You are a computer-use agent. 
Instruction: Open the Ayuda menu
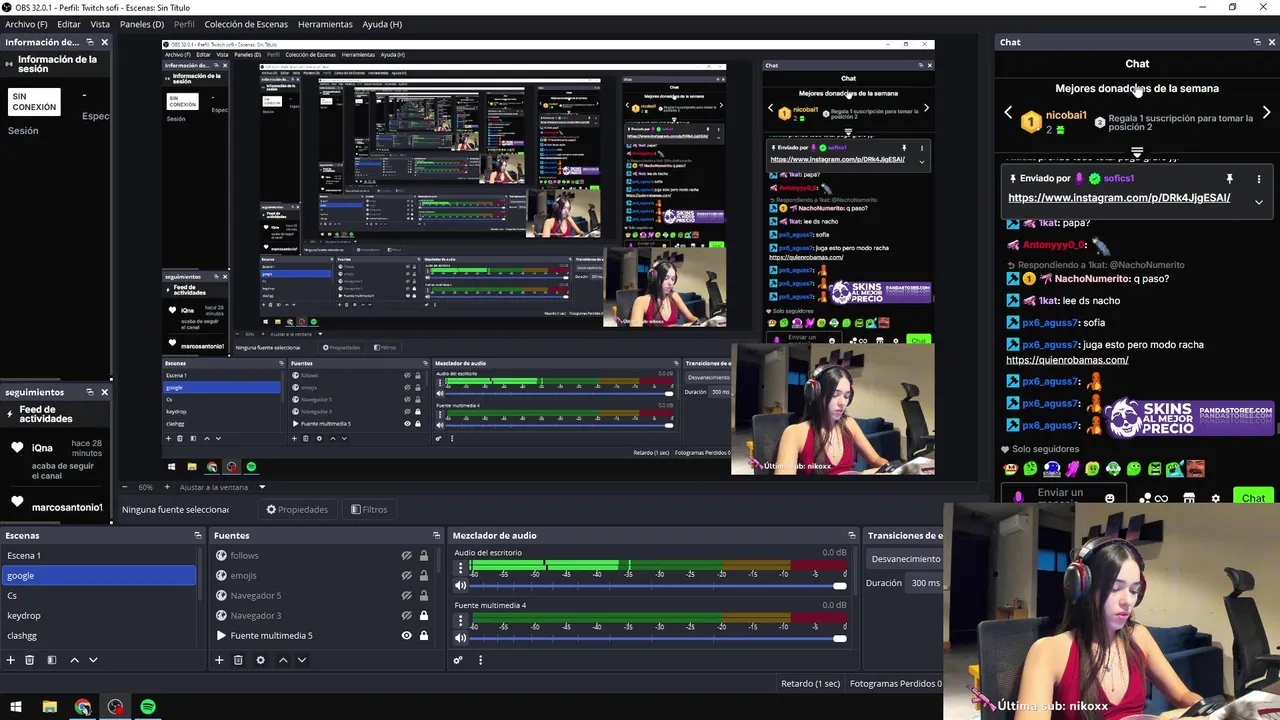[x=382, y=24]
